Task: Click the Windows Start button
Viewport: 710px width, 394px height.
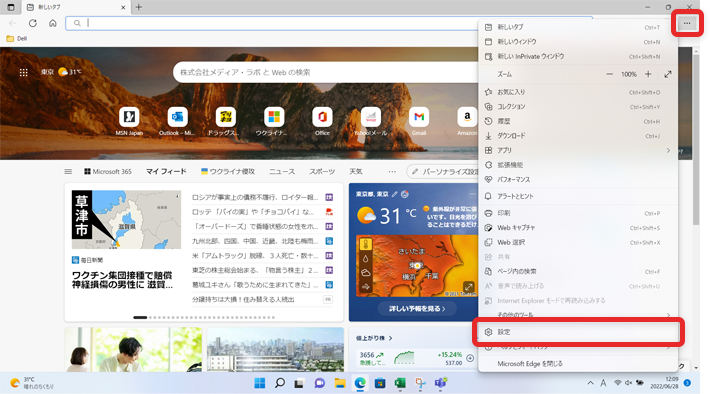Action: pyautogui.click(x=259, y=383)
